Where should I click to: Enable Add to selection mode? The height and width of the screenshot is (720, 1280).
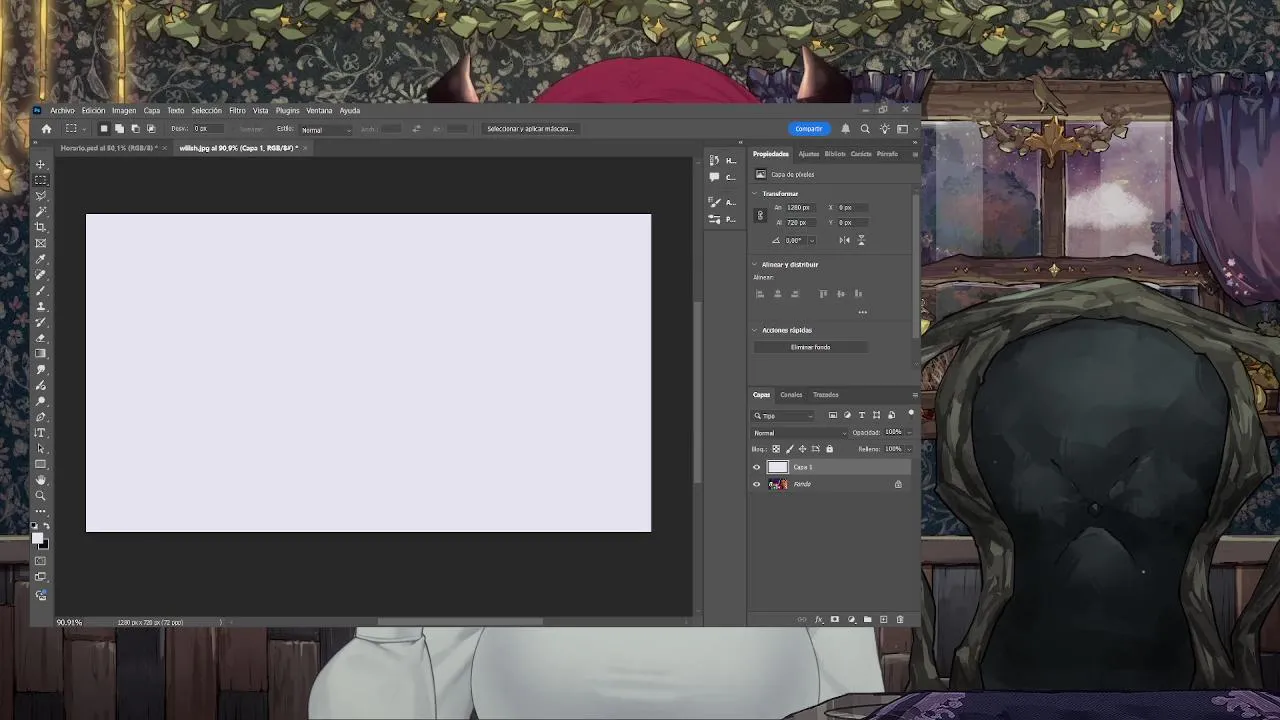[119, 129]
